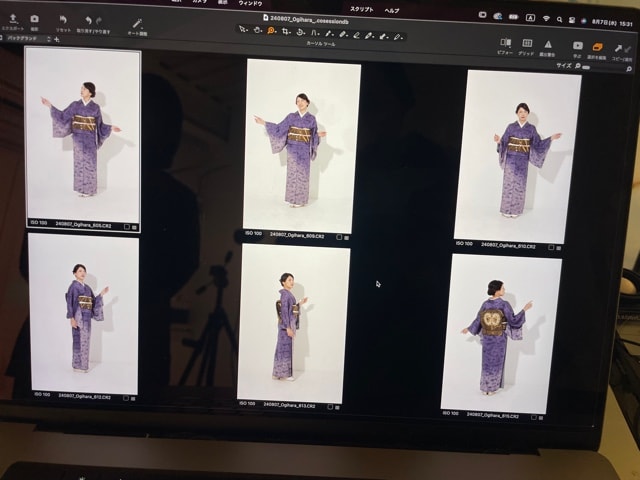Screen dimensions: 640x480
Task: Click the Siri icon in menu bar
Action: click(584, 21)
